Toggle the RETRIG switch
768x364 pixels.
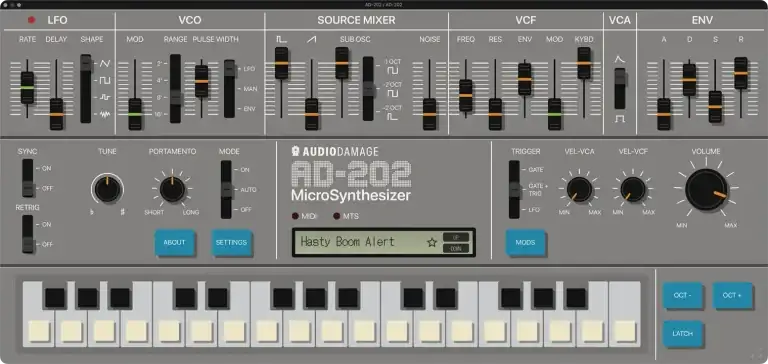coord(27,234)
